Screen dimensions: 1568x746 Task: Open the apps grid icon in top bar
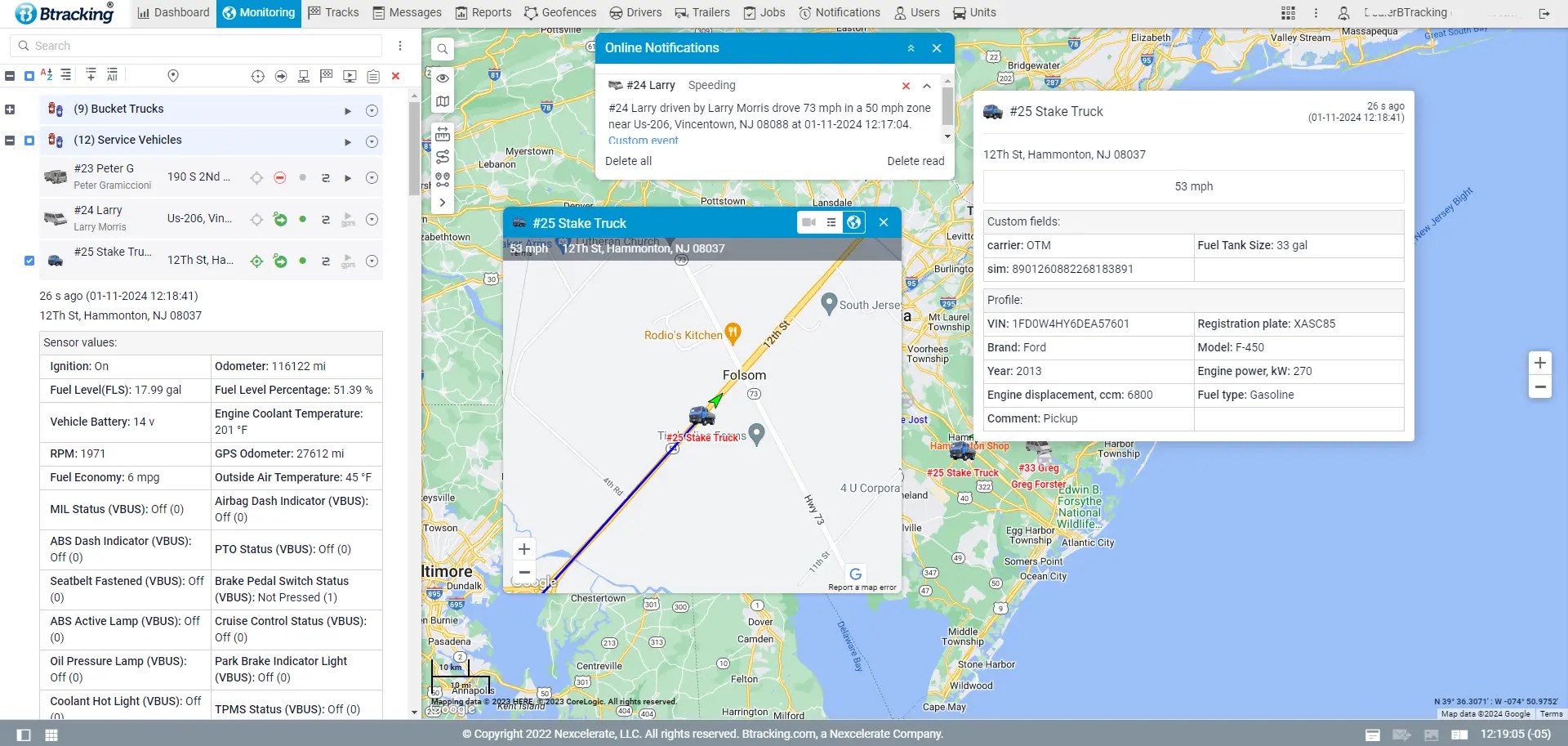[x=1288, y=13]
